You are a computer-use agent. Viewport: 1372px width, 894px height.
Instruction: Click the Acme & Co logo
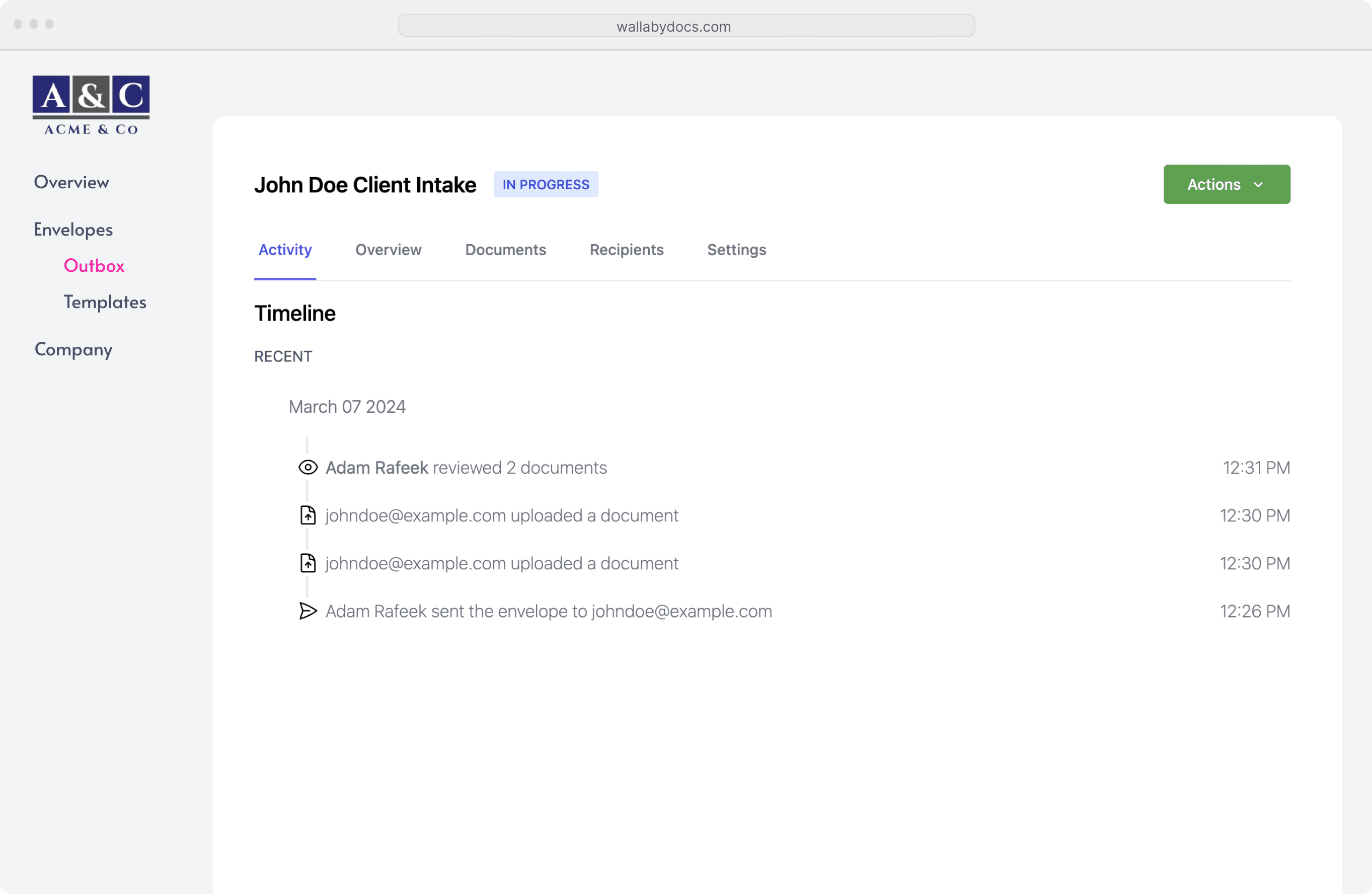[x=91, y=106]
